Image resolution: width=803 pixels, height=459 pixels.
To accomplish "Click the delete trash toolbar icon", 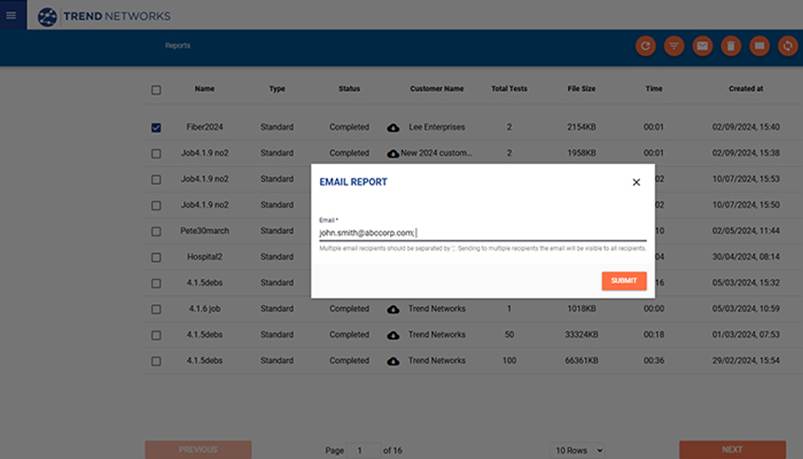I will point(731,46).
